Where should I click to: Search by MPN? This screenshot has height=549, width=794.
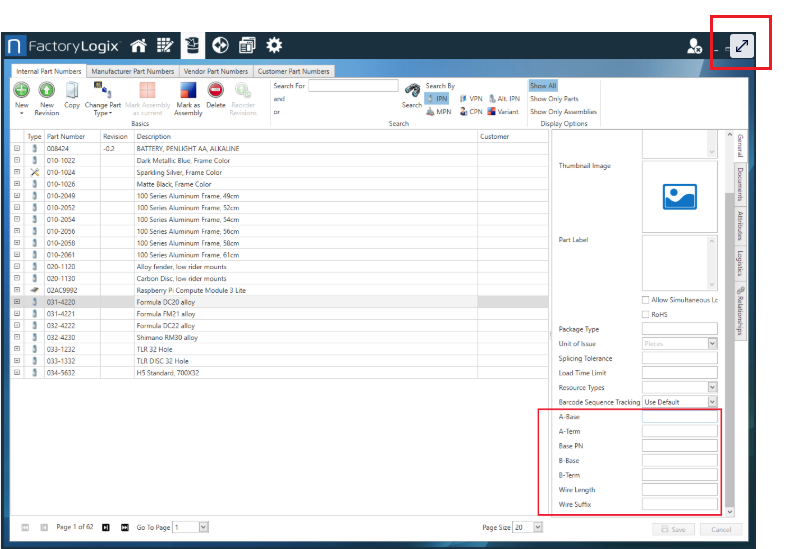[439, 111]
